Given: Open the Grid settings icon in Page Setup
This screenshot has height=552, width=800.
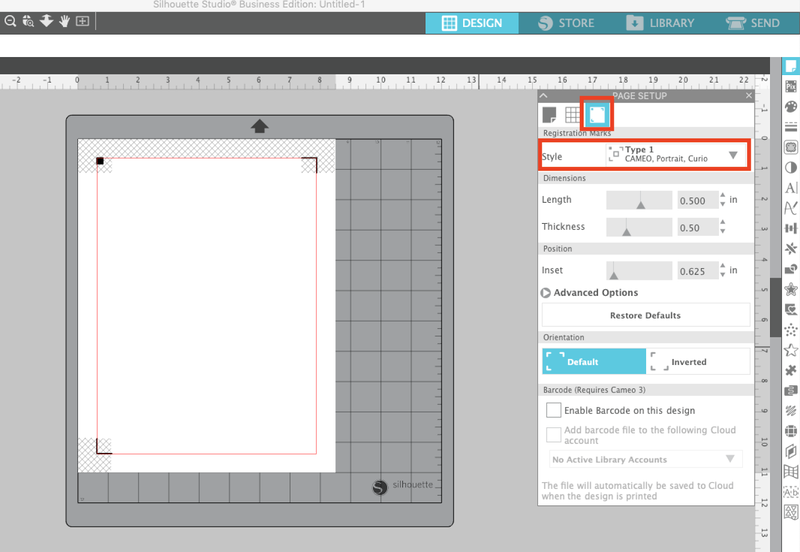Looking at the screenshot, I should click(x=573, y=115).
